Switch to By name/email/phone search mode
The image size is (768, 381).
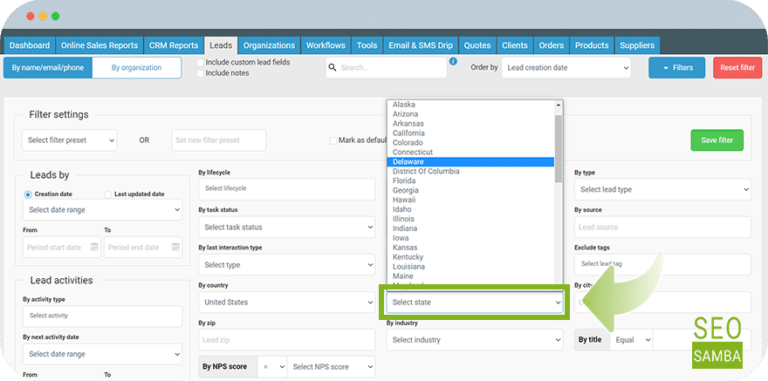tap(48, 68)
